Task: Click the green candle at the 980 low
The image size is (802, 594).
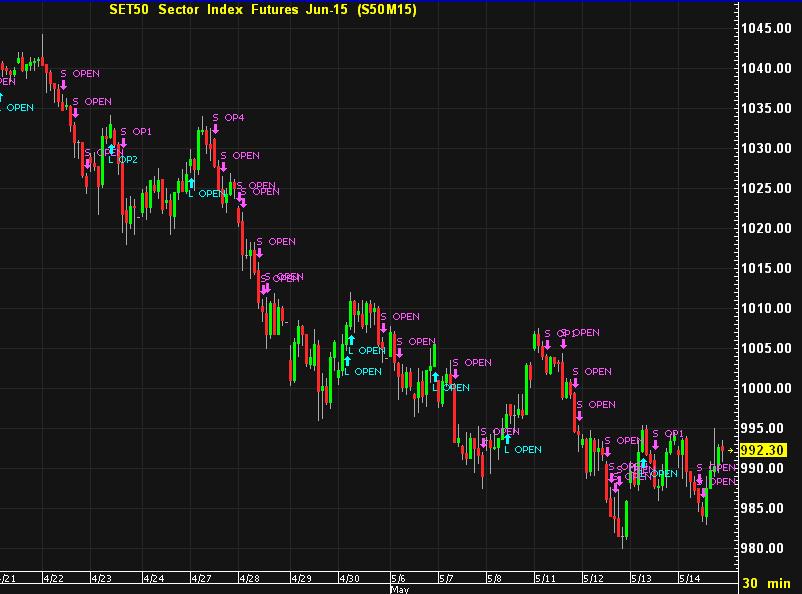Action: 626,519
